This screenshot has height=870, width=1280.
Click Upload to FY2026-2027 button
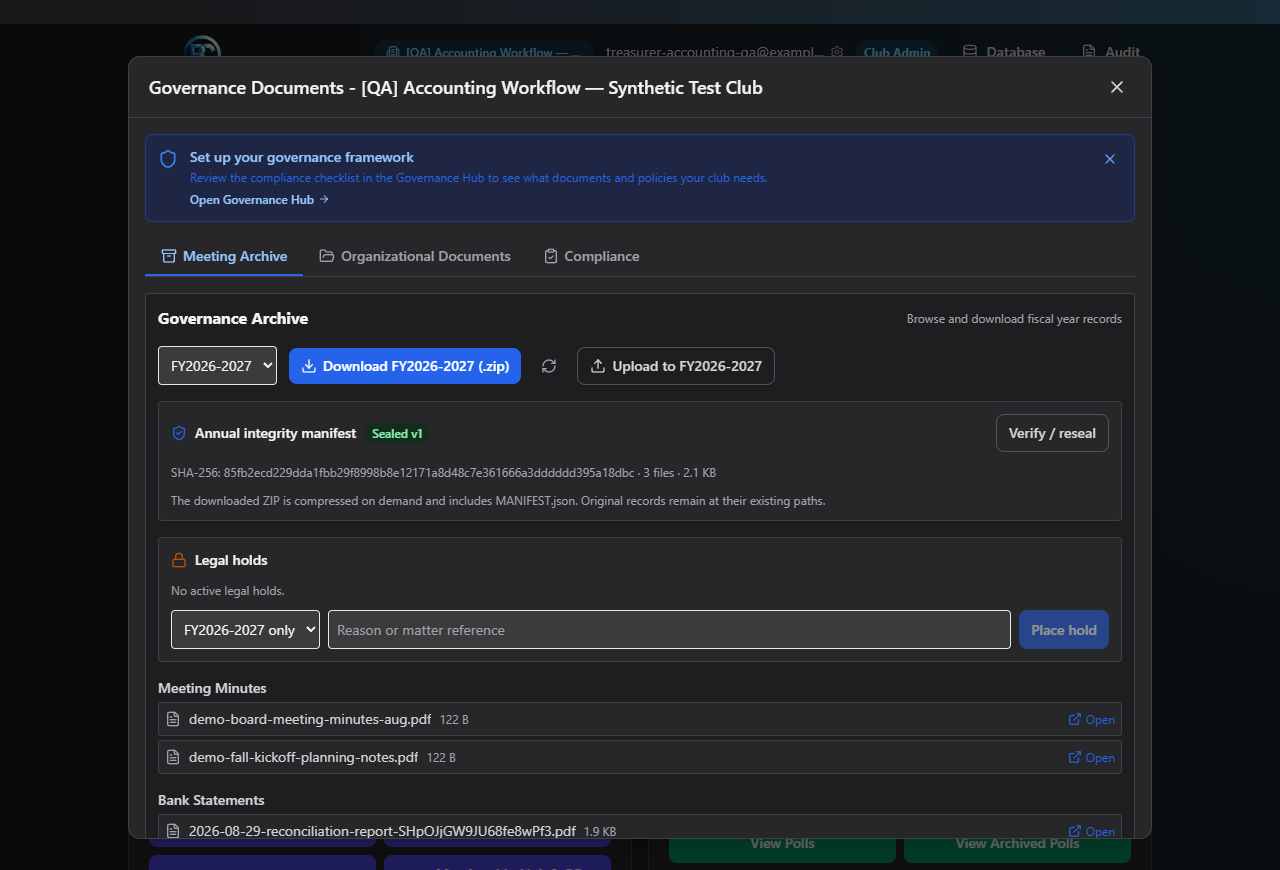[x=676, y=366]
